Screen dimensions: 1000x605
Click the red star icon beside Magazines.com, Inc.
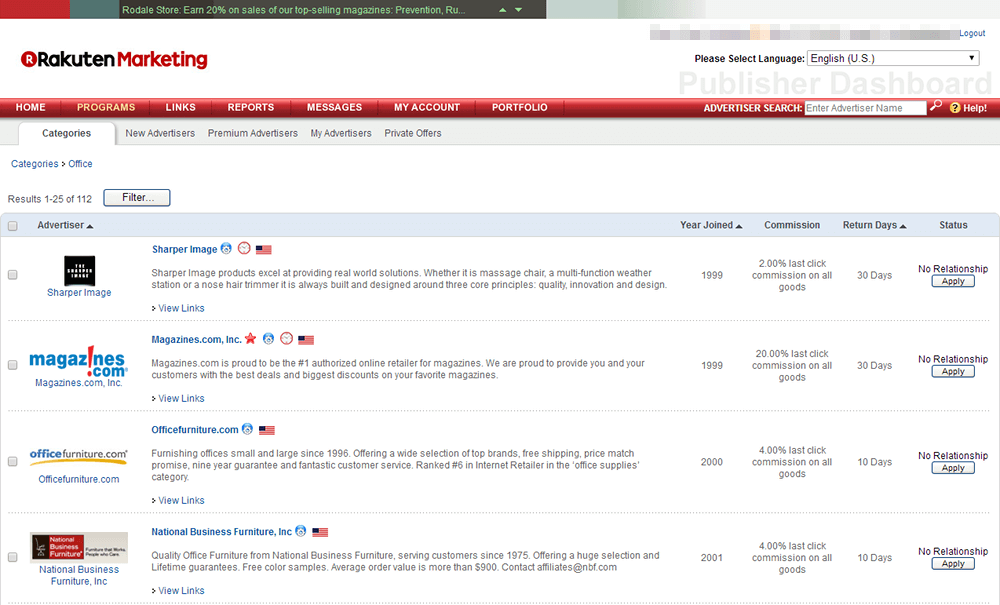point(251,339)
